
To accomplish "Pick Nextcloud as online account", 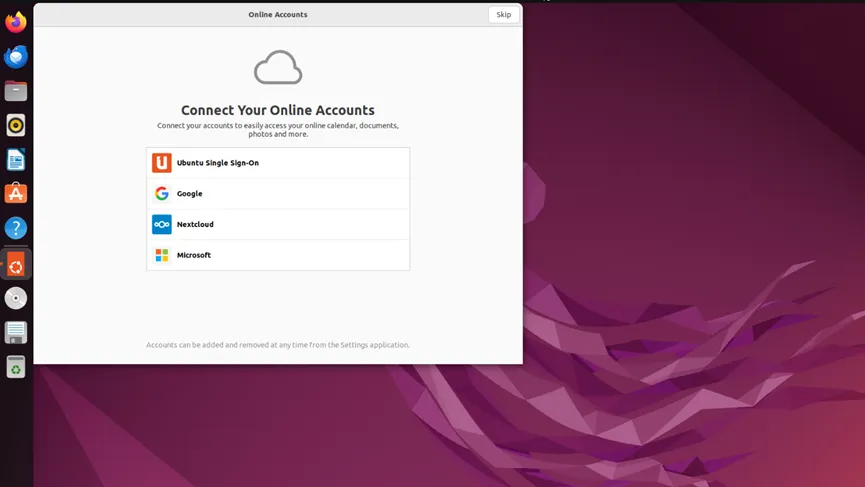I will coord(278,224).
